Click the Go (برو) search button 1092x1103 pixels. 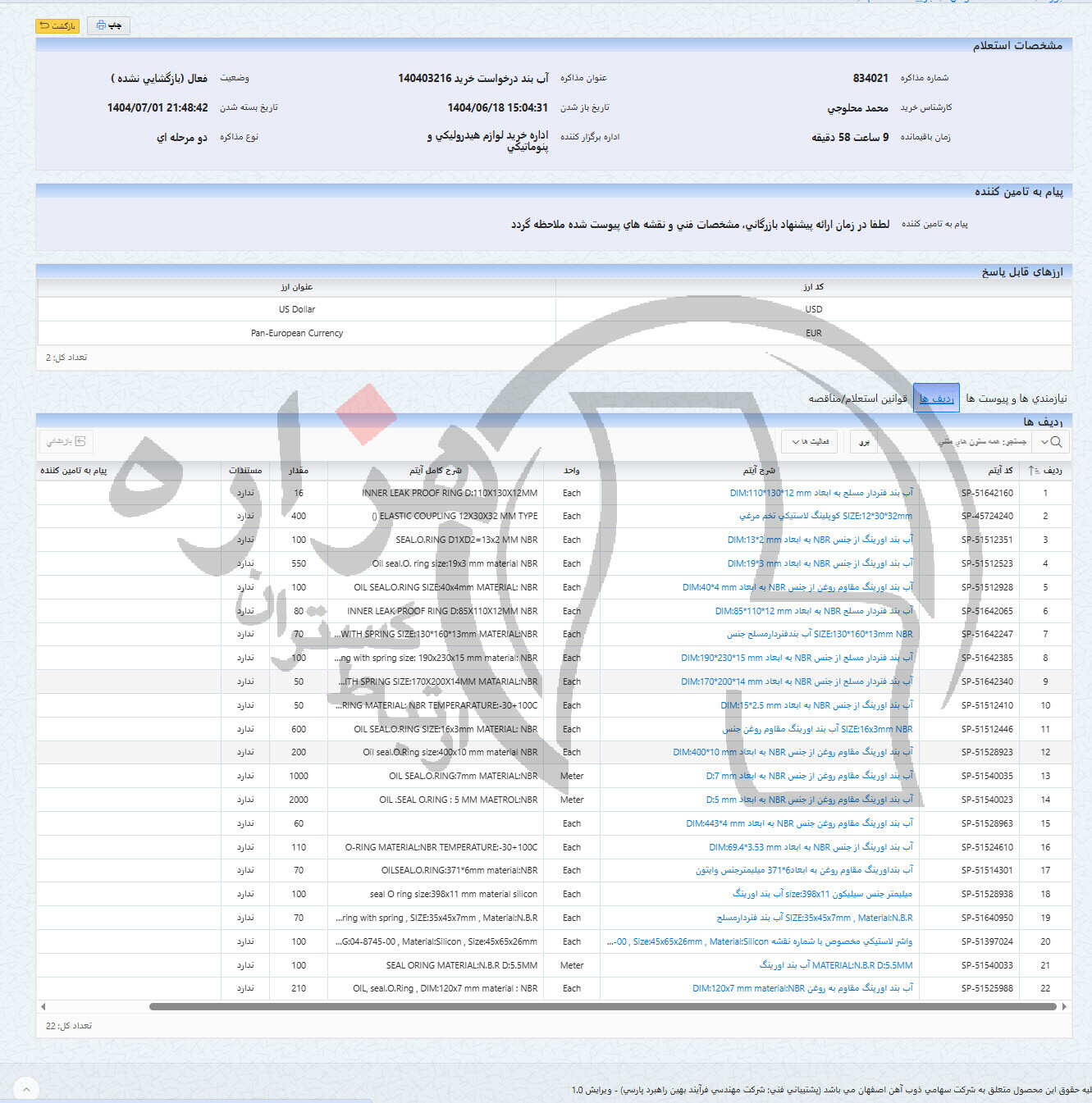[x=864, y=442]
